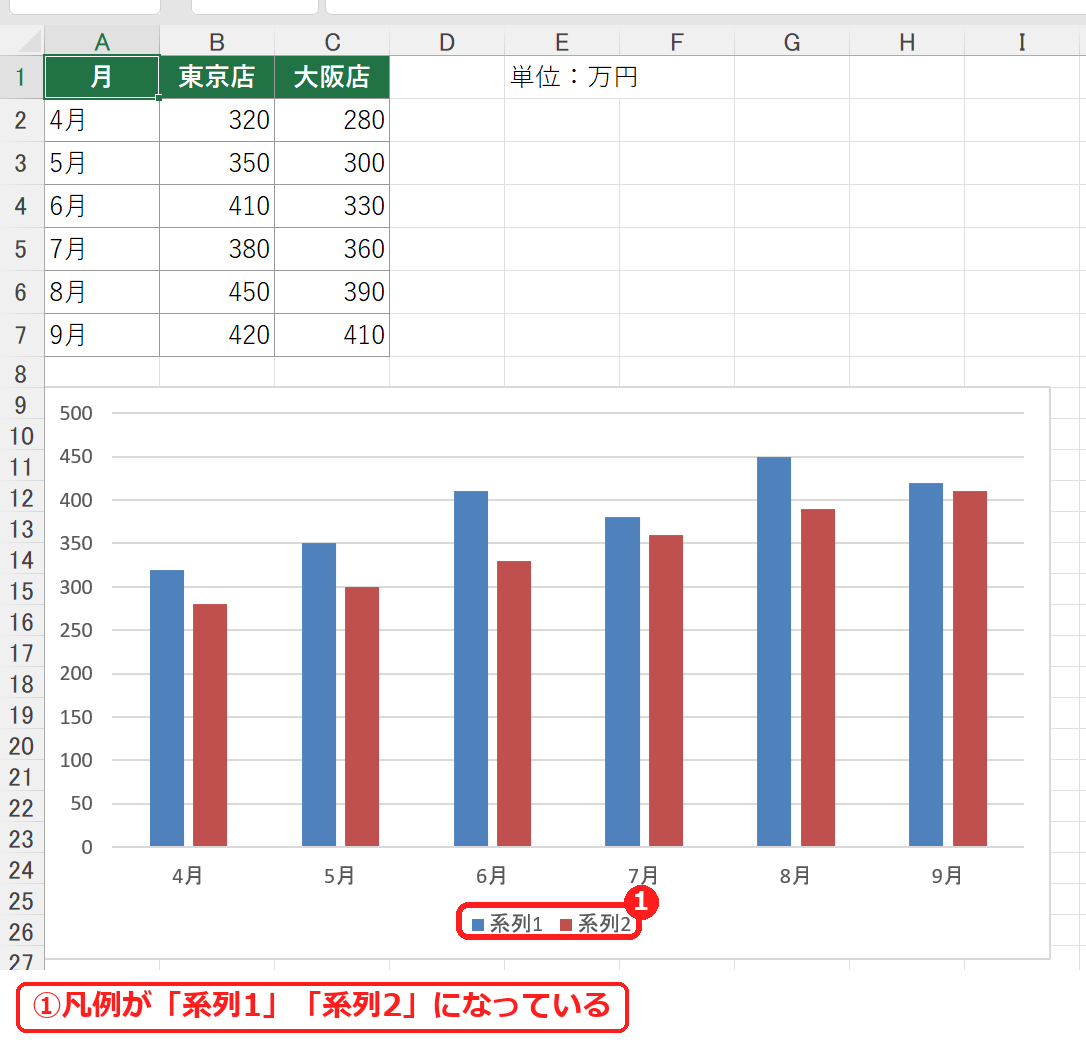Viewport: 1086px width, 1040px height.
Task: Select row 5 header
Action: click(21, 249)
